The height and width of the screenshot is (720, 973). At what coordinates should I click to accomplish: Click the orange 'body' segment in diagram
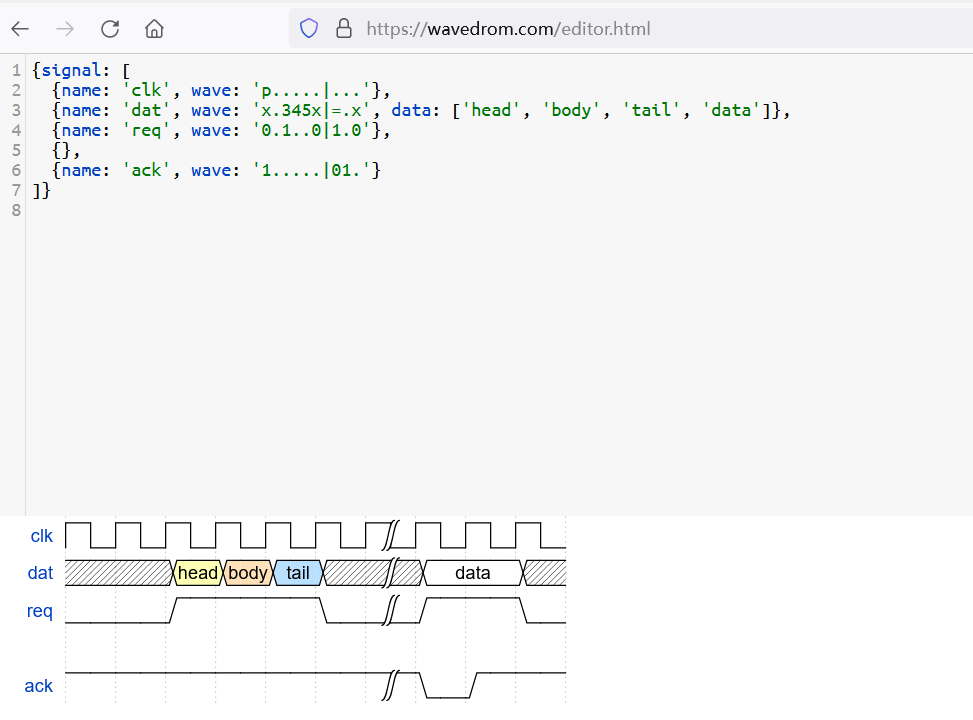pos(247,573)
